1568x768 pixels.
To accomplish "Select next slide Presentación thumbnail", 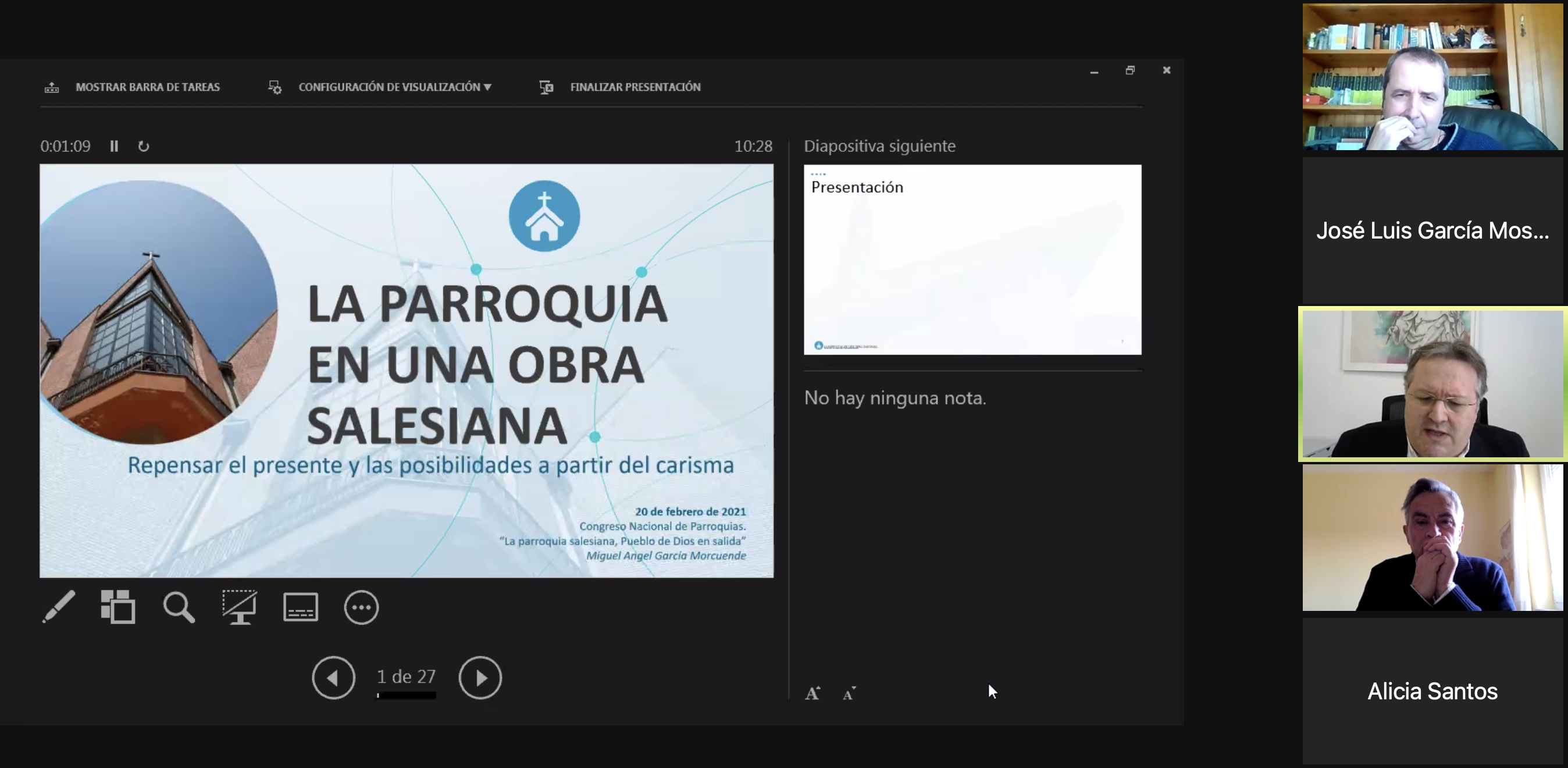I will (972, 259).
